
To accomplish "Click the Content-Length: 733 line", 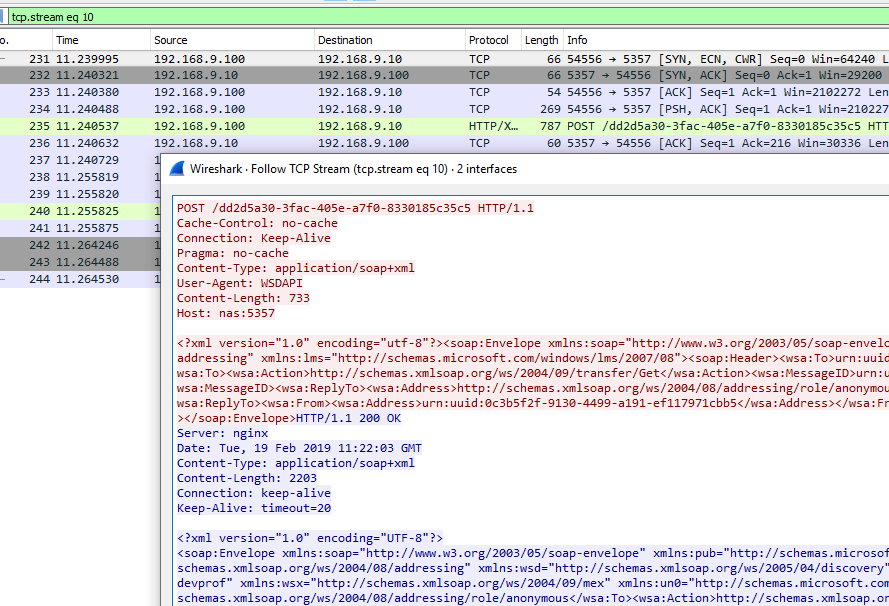I will (243, 298).
